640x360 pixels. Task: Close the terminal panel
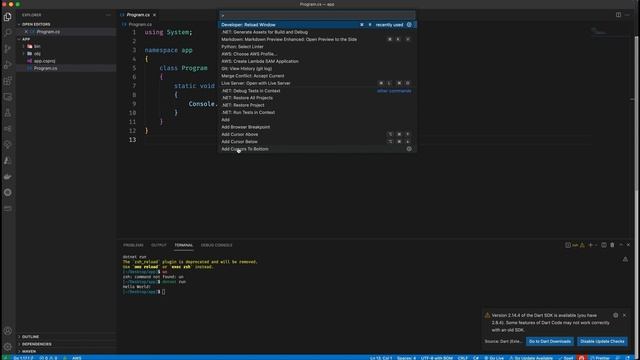click(628, 245)
